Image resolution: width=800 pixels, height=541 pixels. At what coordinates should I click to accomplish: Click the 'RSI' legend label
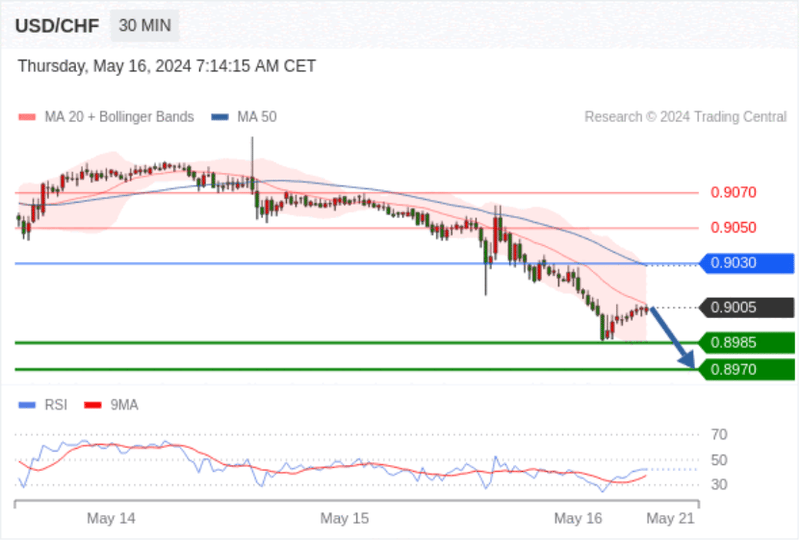coord(56,405)
